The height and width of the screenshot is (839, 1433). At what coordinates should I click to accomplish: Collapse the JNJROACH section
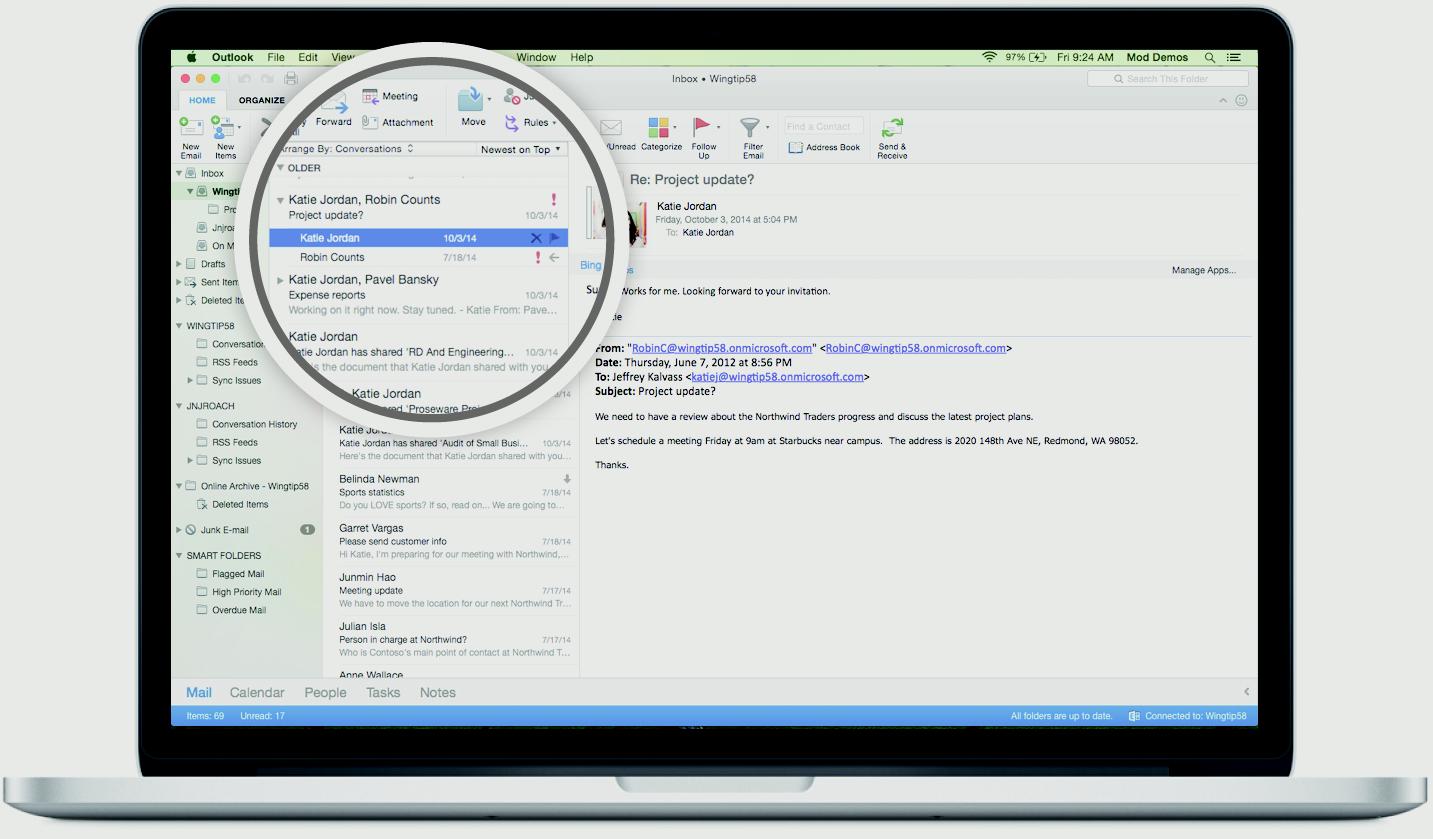[179, 406]
